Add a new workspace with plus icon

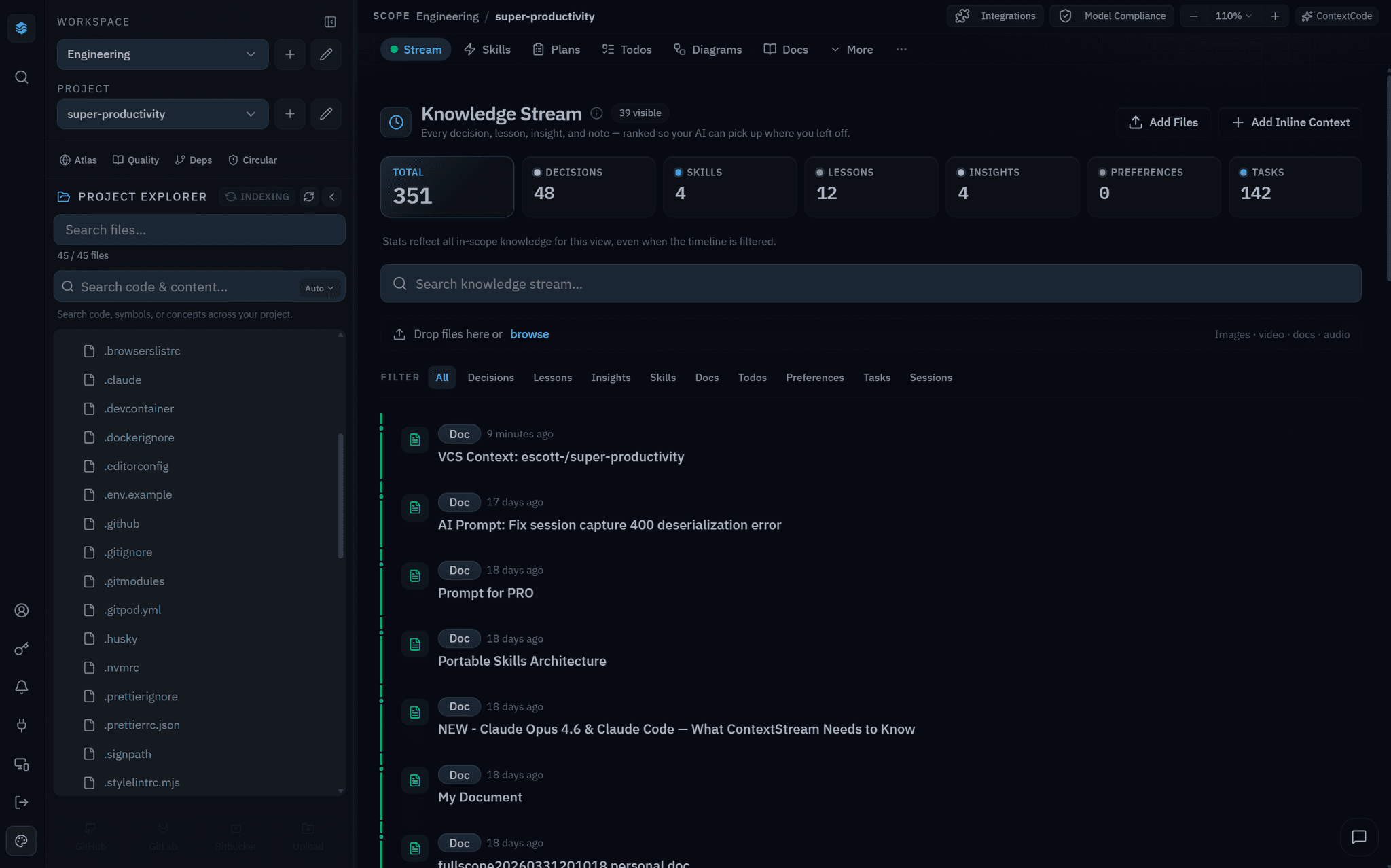(x=290, y=54)
